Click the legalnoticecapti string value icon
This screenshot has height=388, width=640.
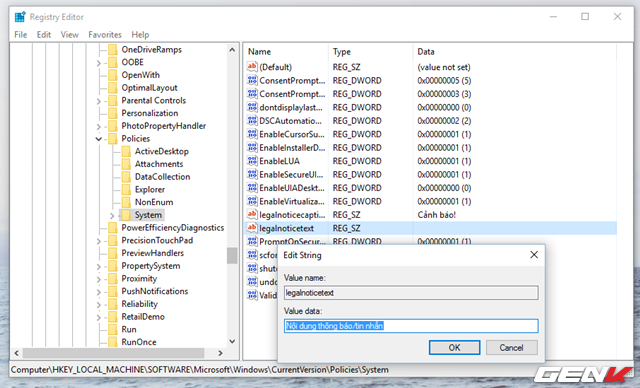(252, 215)
